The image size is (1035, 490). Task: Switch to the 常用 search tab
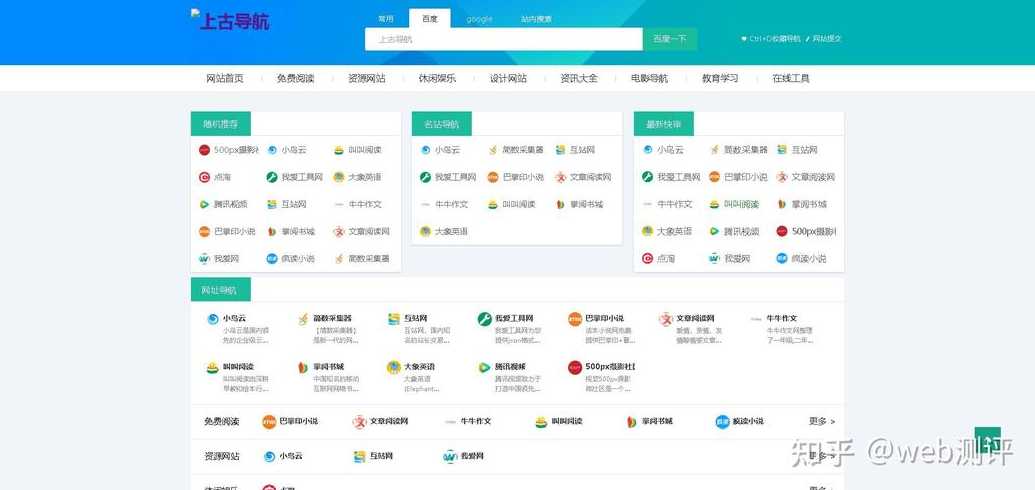coord(386,19)
